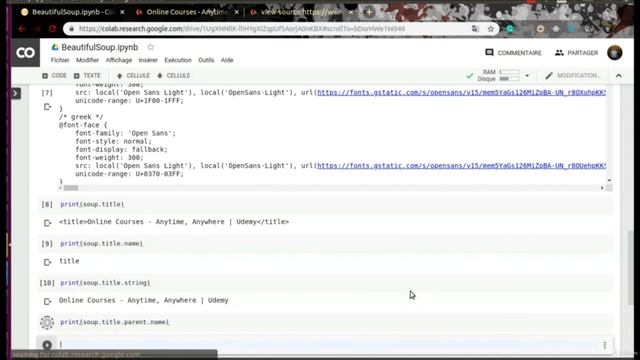Open the COMMENTAIRE panel
640x360 pixels.
(513, 53)
